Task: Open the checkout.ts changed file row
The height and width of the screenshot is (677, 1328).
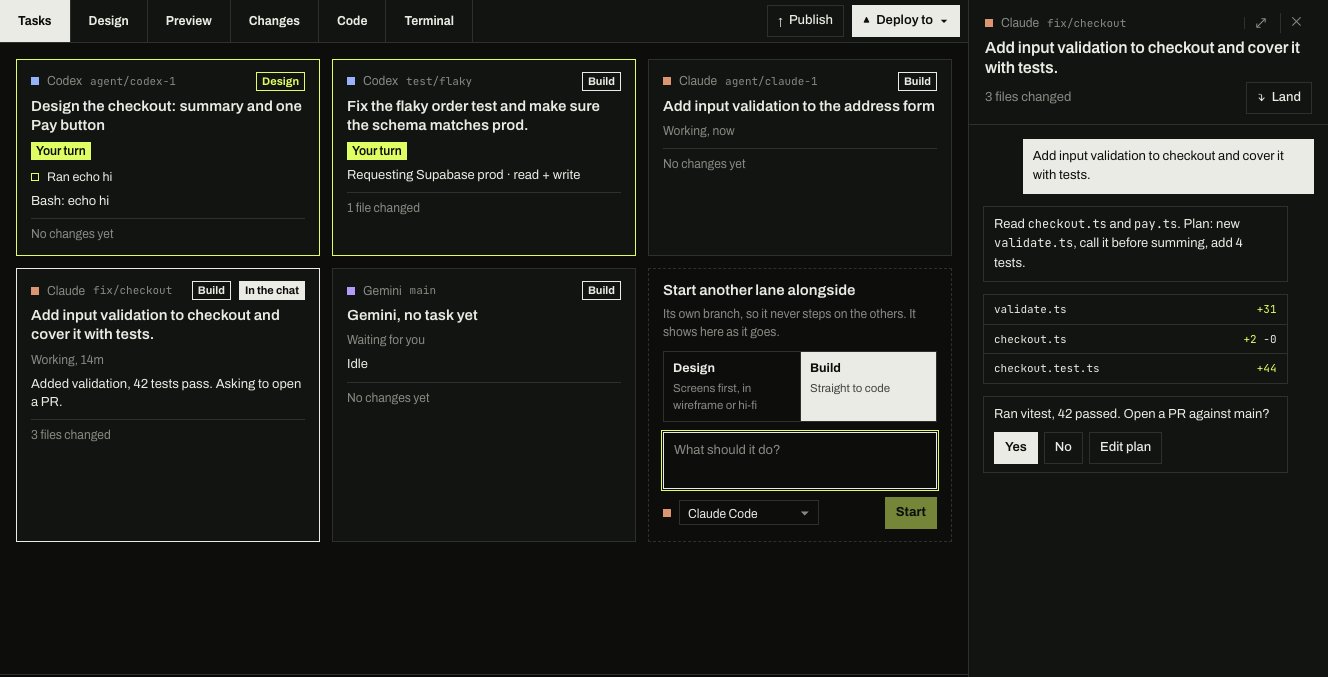Action: click(1135, 339)
